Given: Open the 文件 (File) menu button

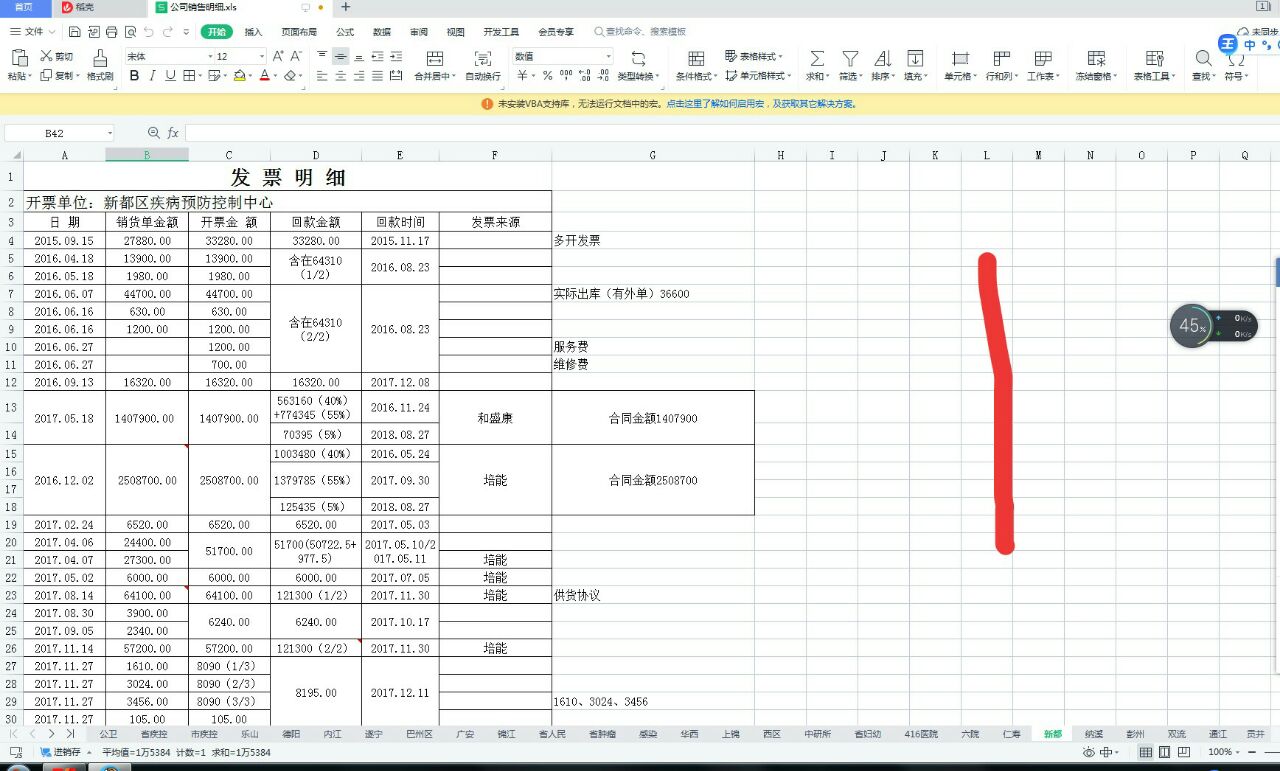Looking at the screenshot, I should [33, 32].
